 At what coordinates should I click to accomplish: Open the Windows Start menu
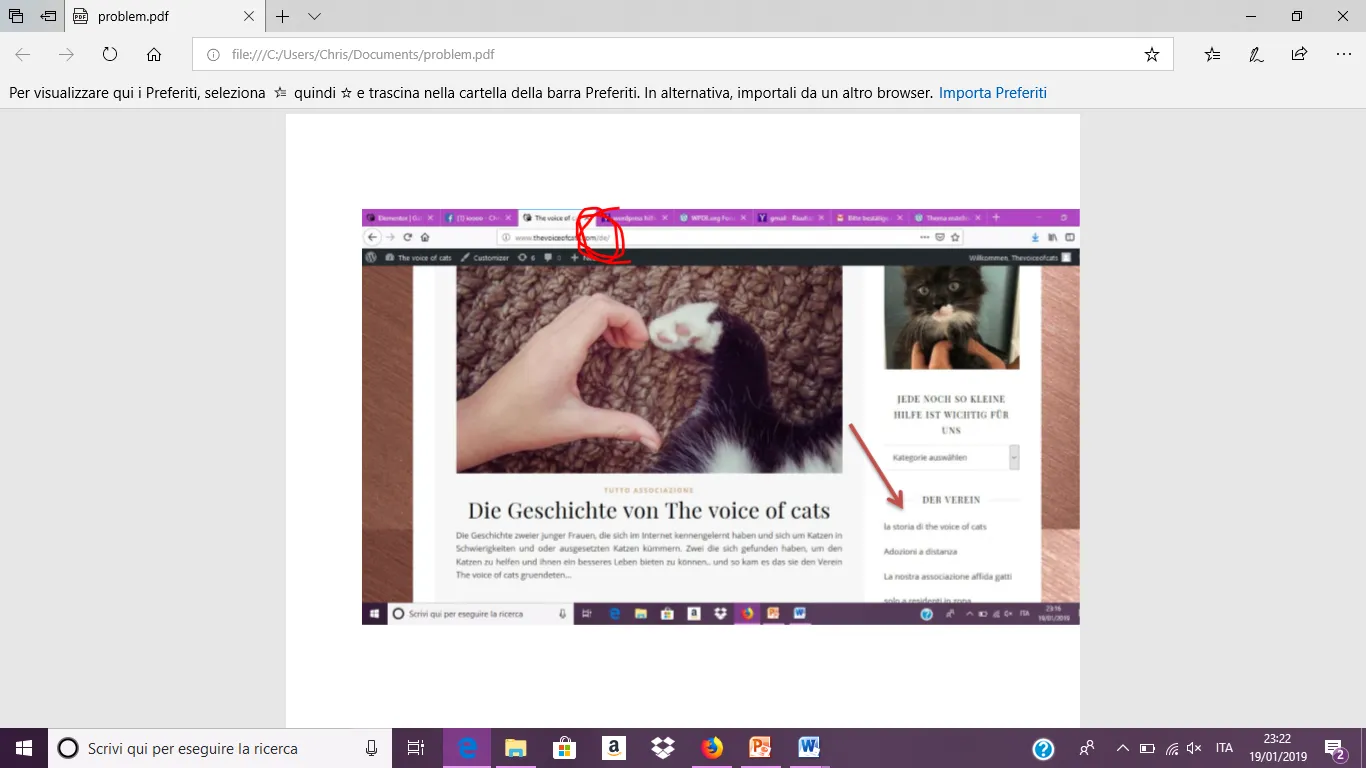coord(24,748)
